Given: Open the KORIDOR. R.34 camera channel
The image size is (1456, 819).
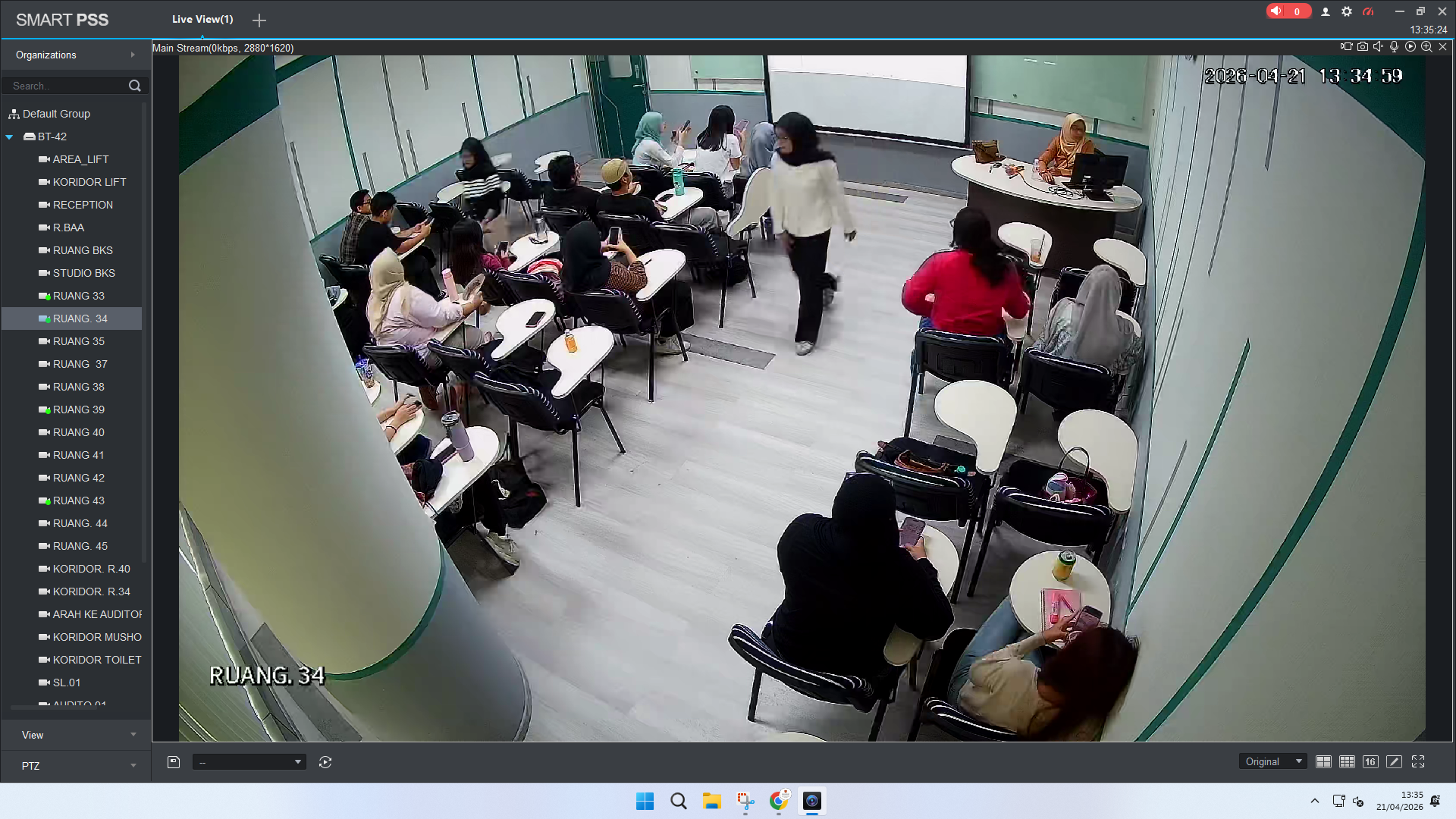Looking at the screenshot, I should [84, 591].
